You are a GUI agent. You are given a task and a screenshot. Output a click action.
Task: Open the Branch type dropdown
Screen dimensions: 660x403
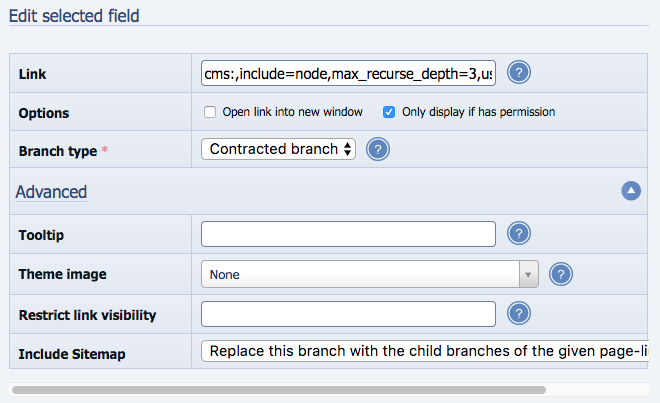tap(278, 150)
